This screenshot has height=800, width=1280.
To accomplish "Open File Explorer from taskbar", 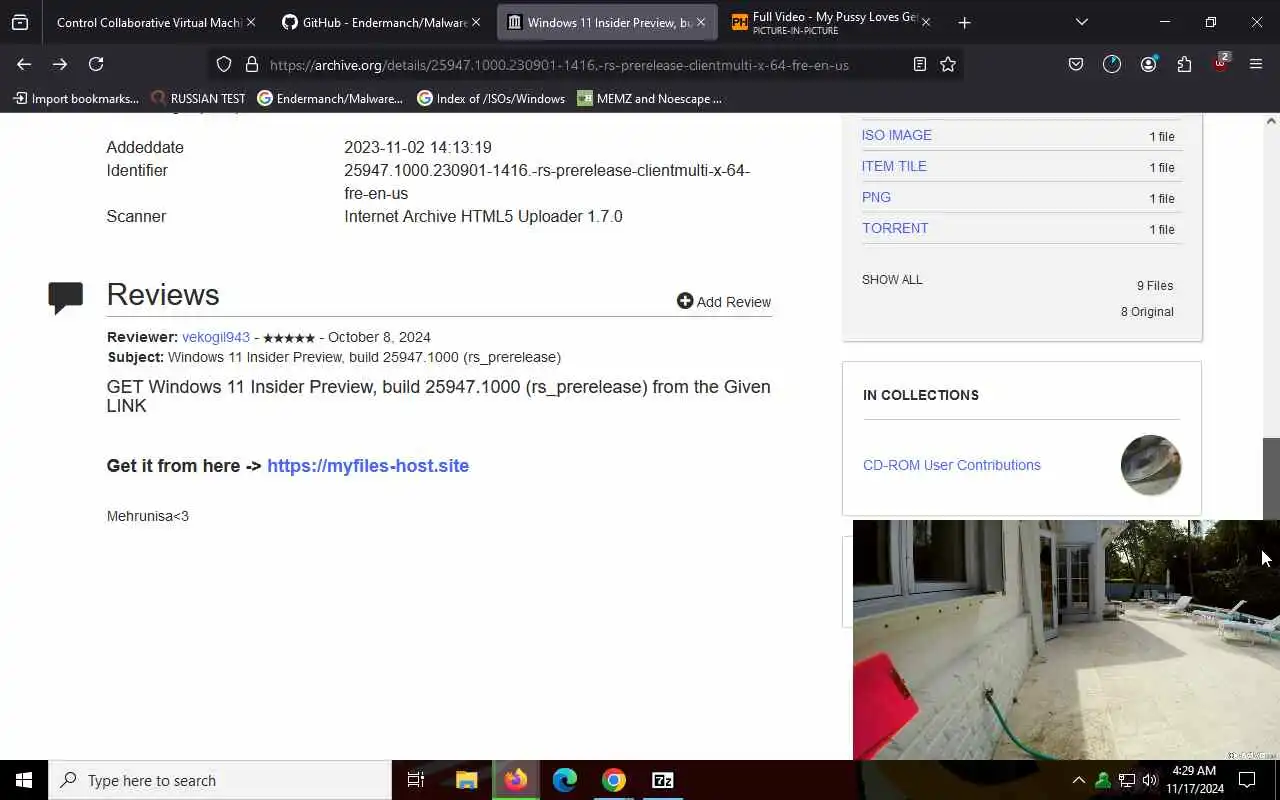I will tap(466, 780).
